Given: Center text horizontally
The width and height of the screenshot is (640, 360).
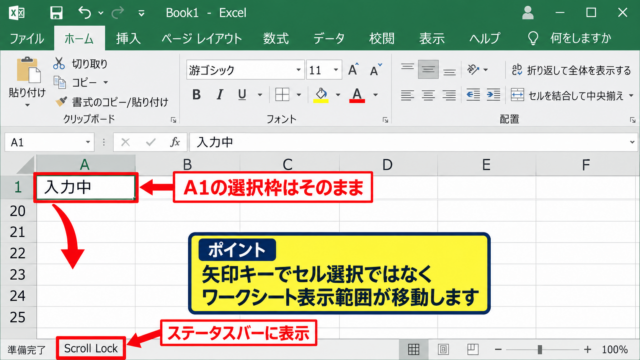Looking at the screenshot, I should tap(428, 95).
